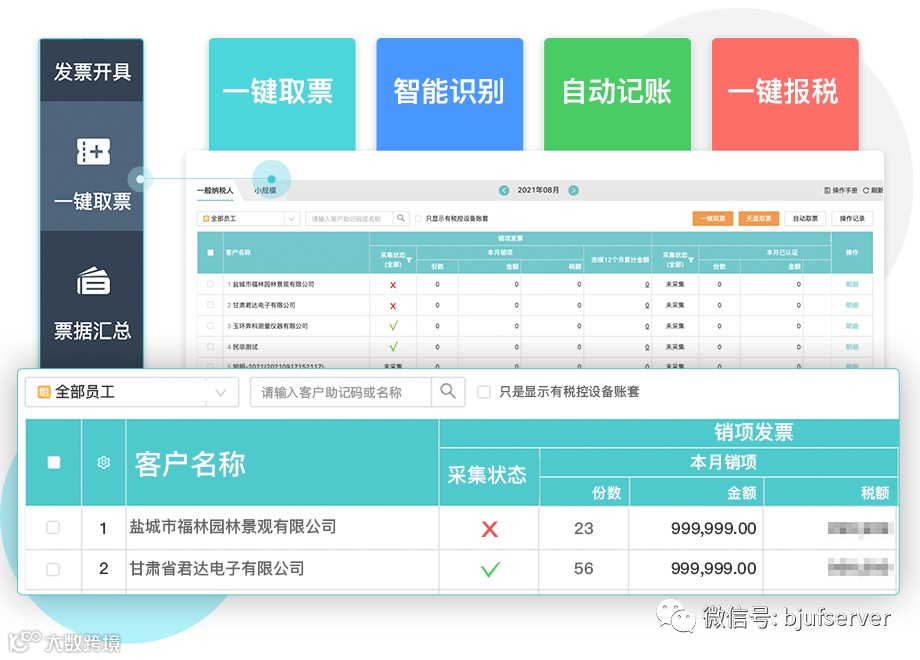Click 一键报税 red feature card

pyautogui.click(x=785, y=94)
